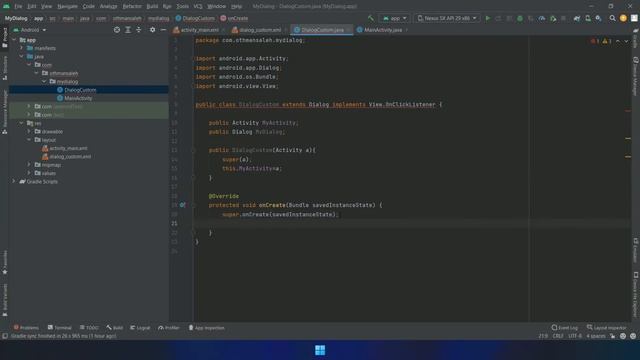
Task: Toggle the Emulator right side tab
Action: pos(636,251)
